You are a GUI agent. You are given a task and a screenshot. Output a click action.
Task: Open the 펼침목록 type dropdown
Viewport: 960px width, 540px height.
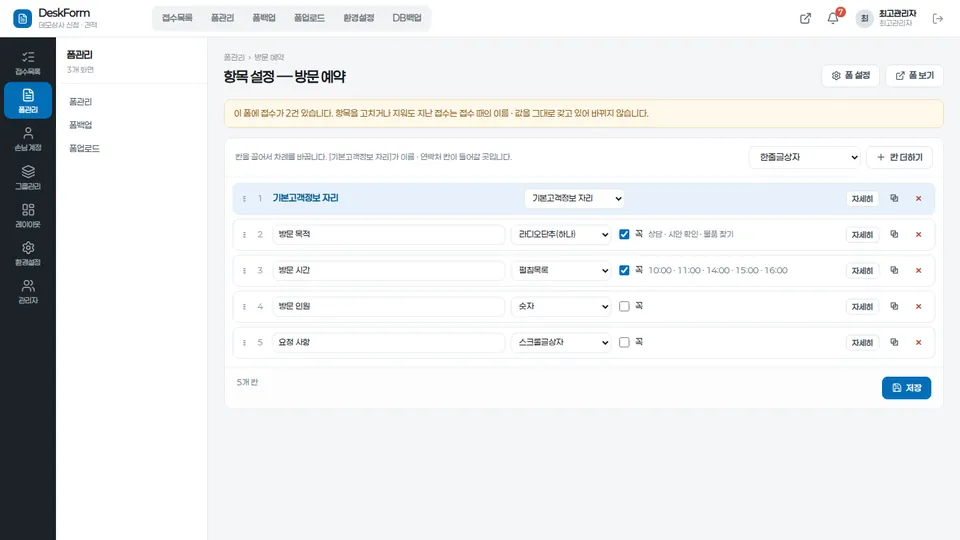[561, 270]
